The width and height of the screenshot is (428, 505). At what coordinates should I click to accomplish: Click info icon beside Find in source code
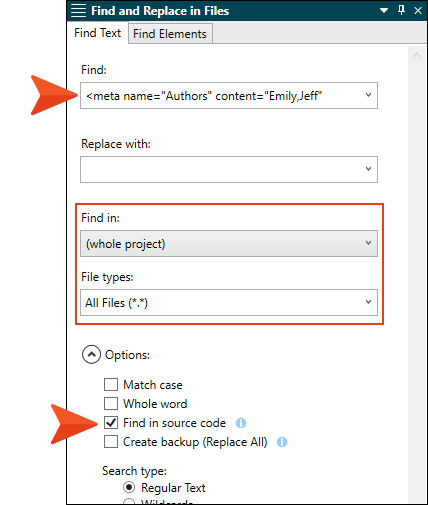241,423
